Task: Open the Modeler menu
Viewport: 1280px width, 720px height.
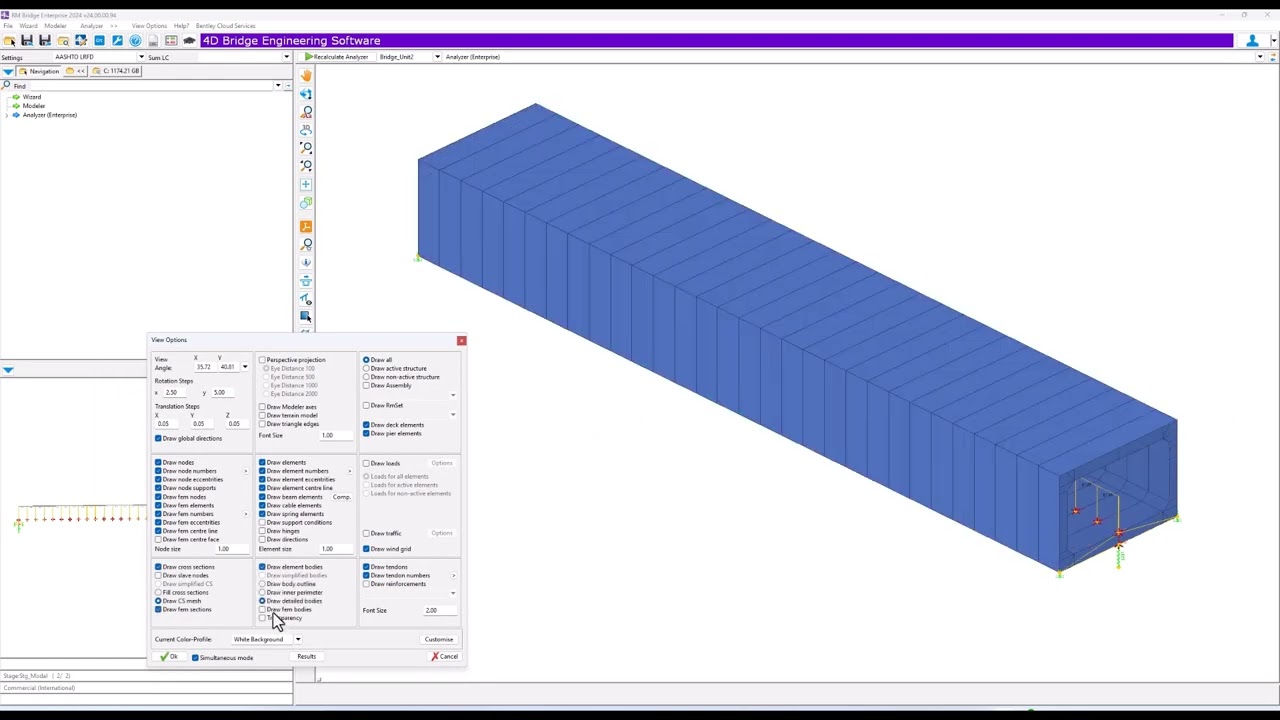Action: [x=55, y=26]
